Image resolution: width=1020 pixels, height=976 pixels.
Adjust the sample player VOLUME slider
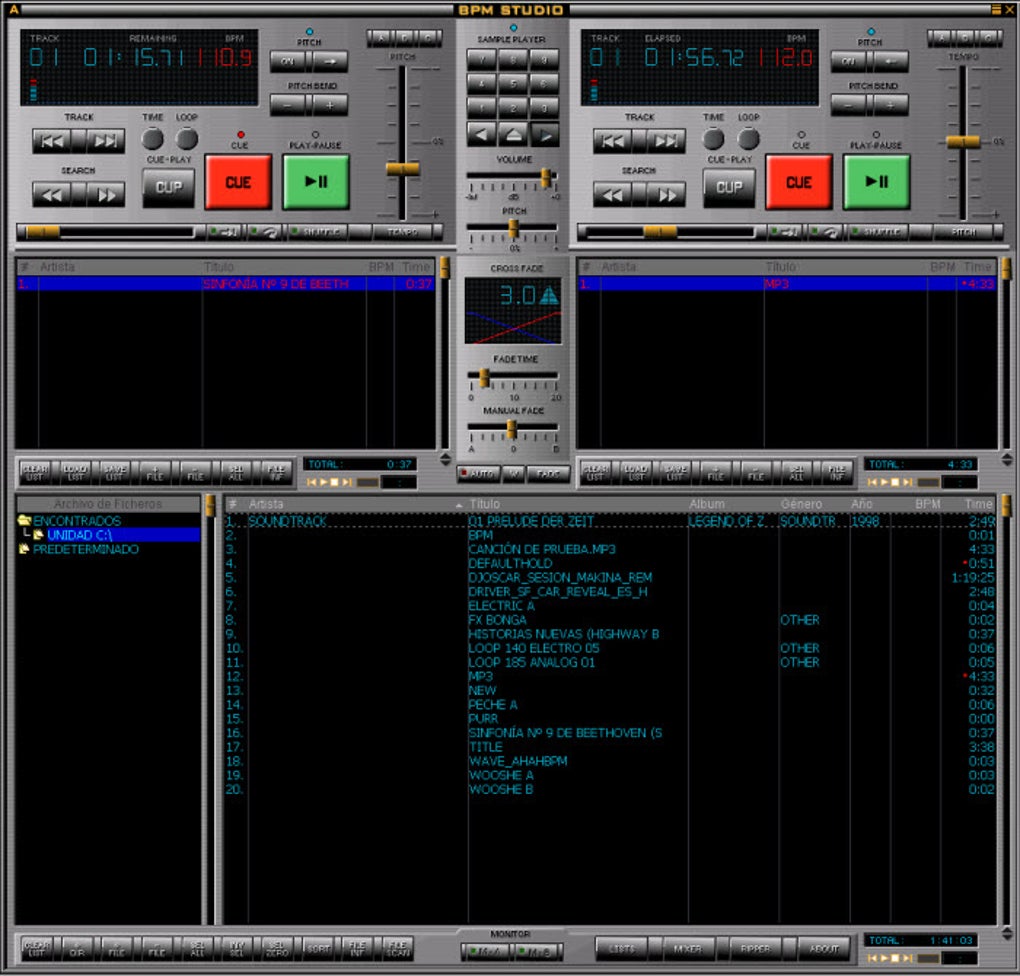(x=546, y=176)
